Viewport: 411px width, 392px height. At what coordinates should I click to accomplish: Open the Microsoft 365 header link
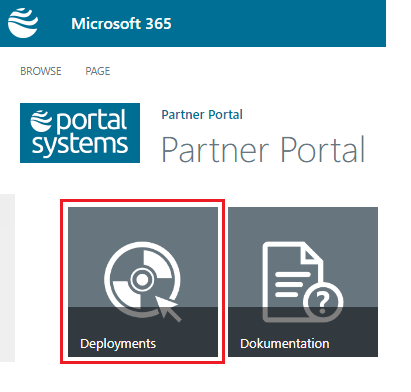[121, 24]
